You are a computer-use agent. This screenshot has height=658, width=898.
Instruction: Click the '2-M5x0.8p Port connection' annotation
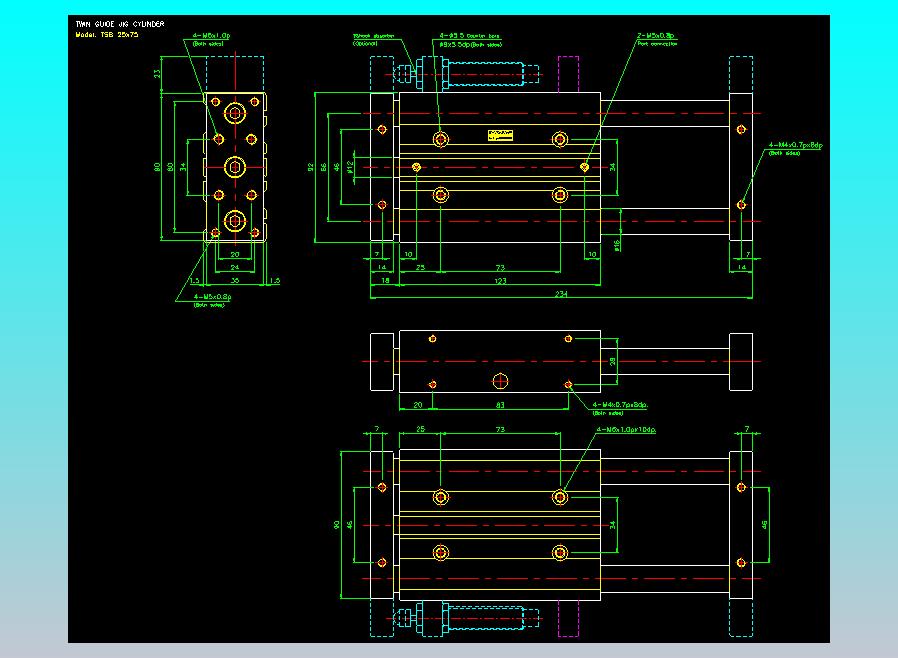656,39
